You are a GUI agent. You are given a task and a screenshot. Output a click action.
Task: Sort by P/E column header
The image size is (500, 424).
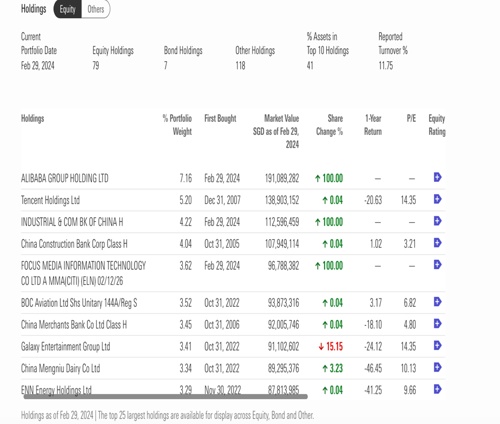coord(411,118)
